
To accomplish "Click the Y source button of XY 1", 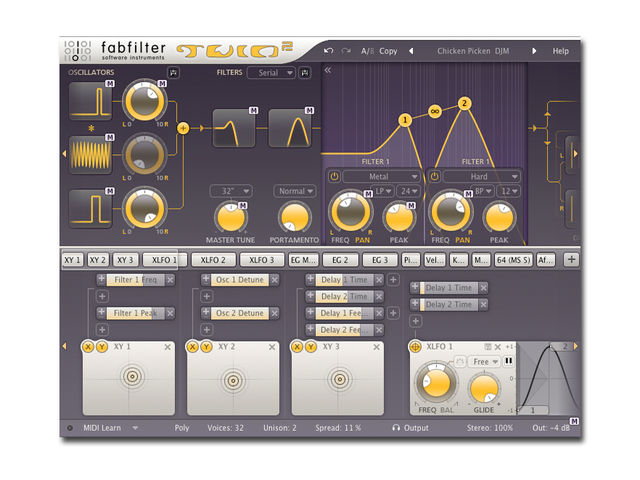I will coord(102,347).
